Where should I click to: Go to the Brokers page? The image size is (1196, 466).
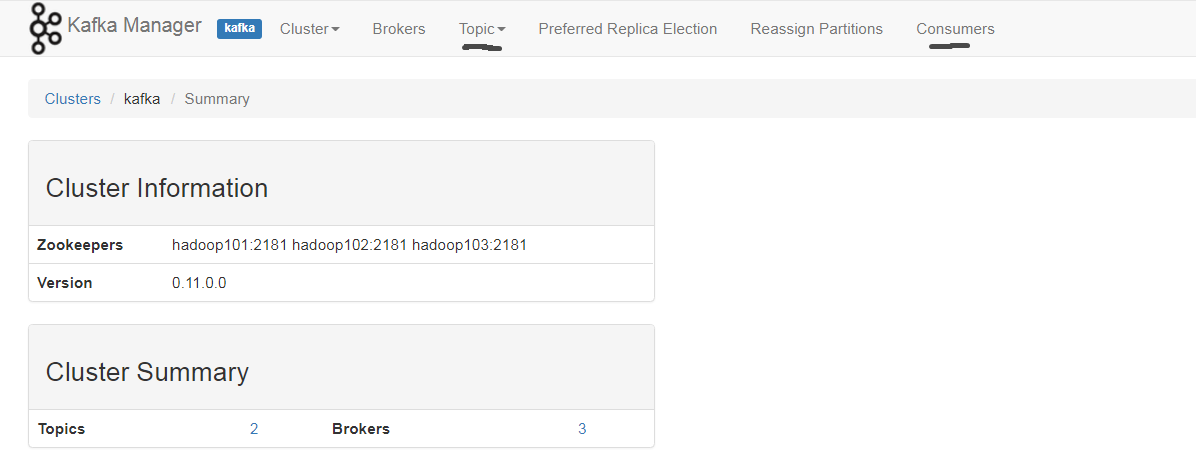click(399, 29)
